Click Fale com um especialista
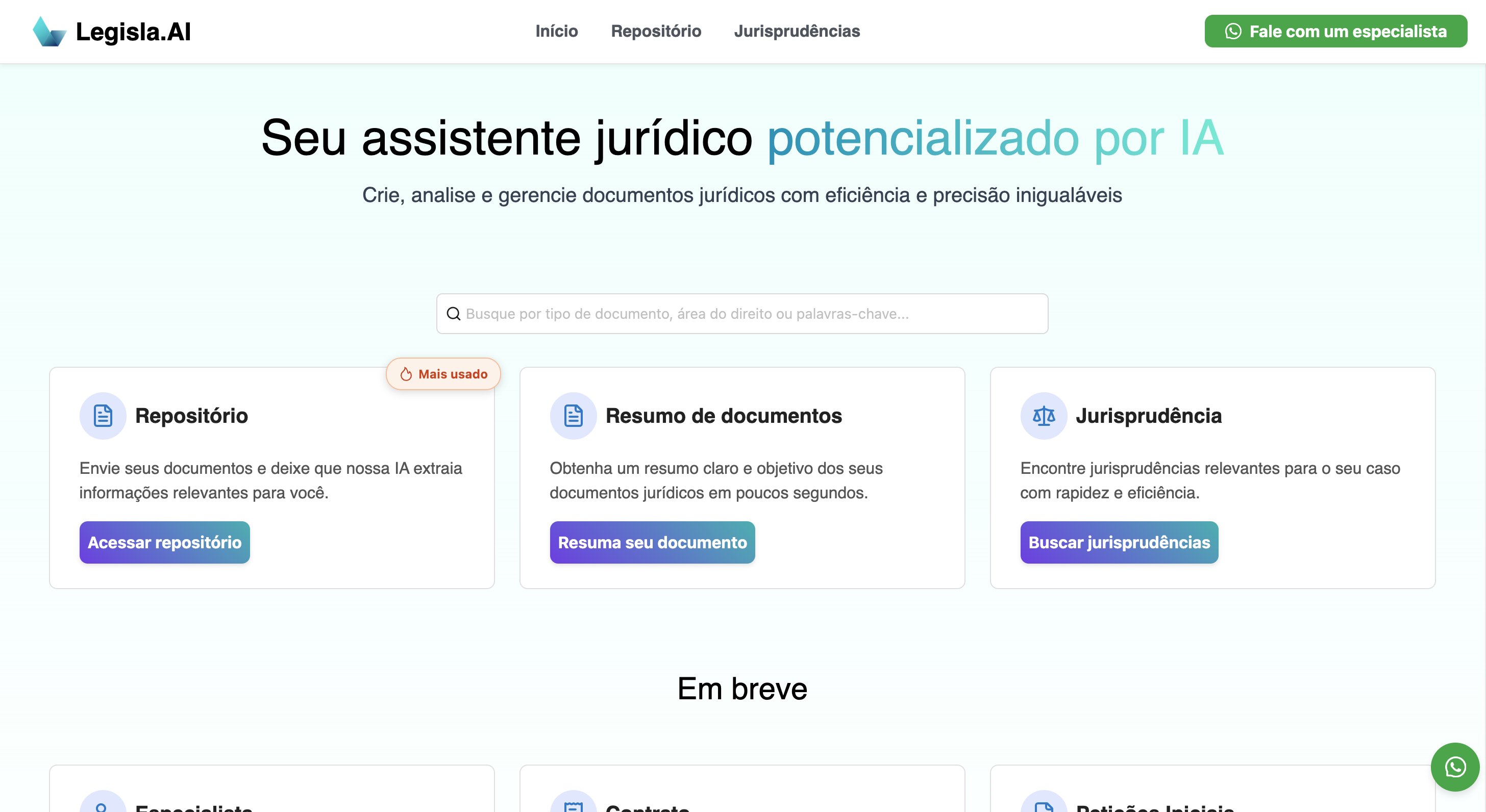Screen dimensions: 1486x812 (x=1335, y=31)
